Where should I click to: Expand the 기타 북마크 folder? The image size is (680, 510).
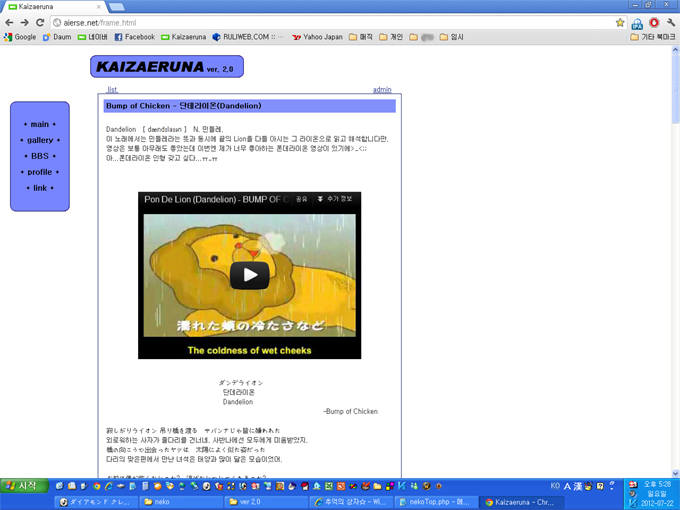coord(653,37)
